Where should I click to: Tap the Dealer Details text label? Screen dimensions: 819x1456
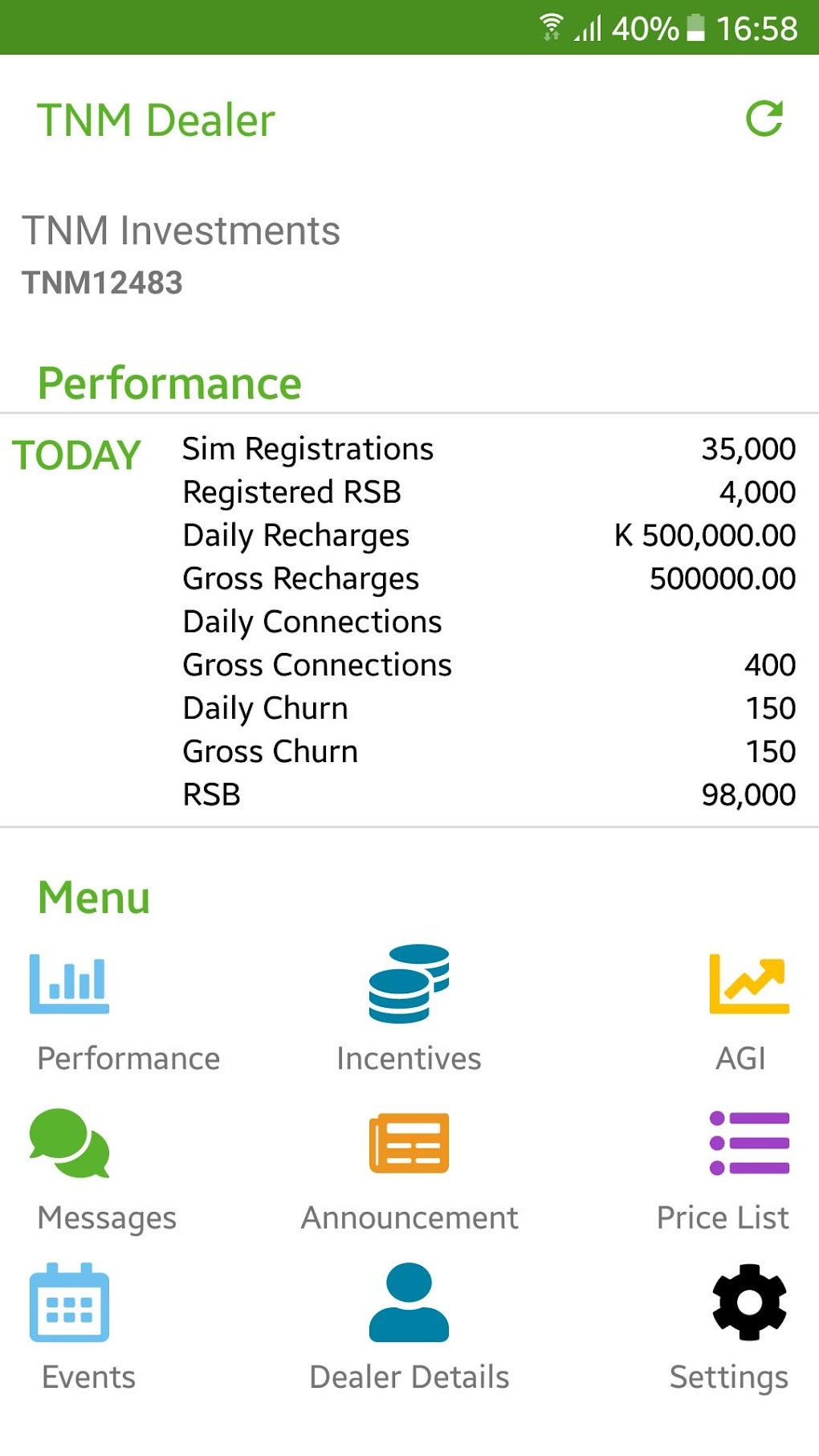[409, 1376]
